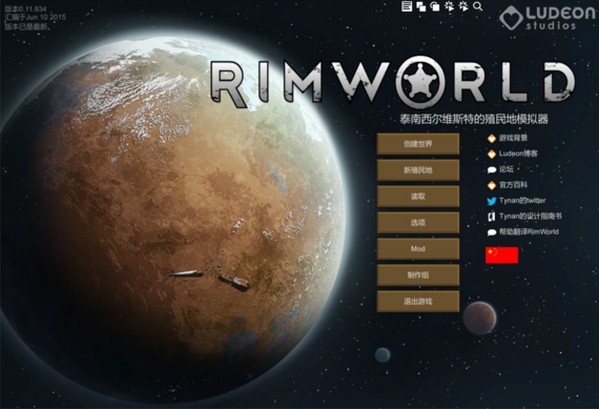This screenshot has width=599, height=409.
Task: Change language via the Chinese flag
Action: 502,255
